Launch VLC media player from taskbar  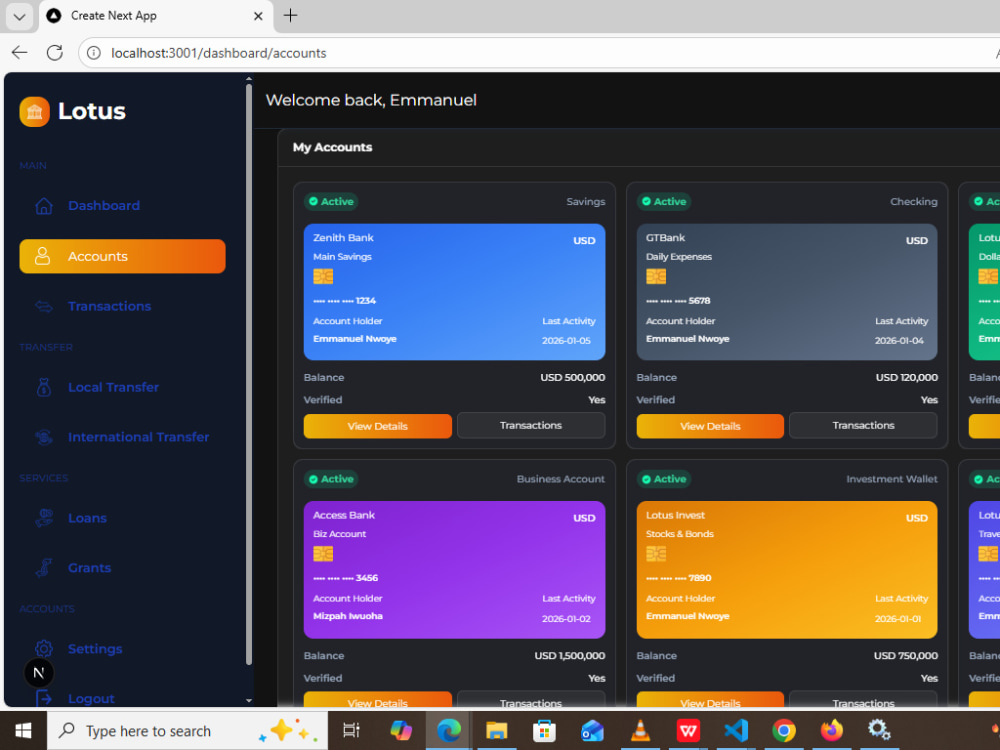(x=640, y=730)
